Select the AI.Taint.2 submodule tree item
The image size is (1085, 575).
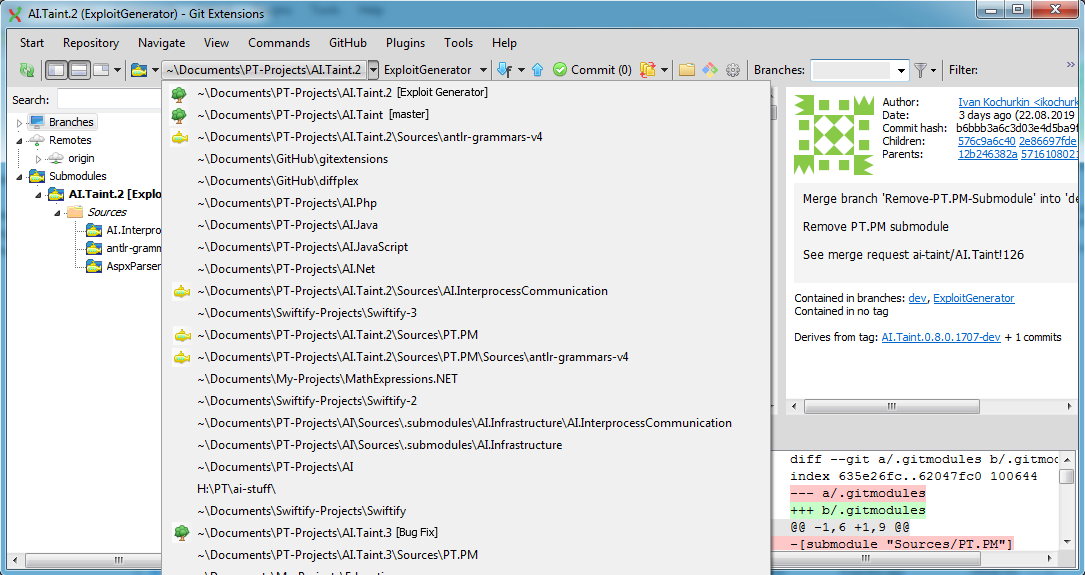pyautogui.click(x=114, y=194)
